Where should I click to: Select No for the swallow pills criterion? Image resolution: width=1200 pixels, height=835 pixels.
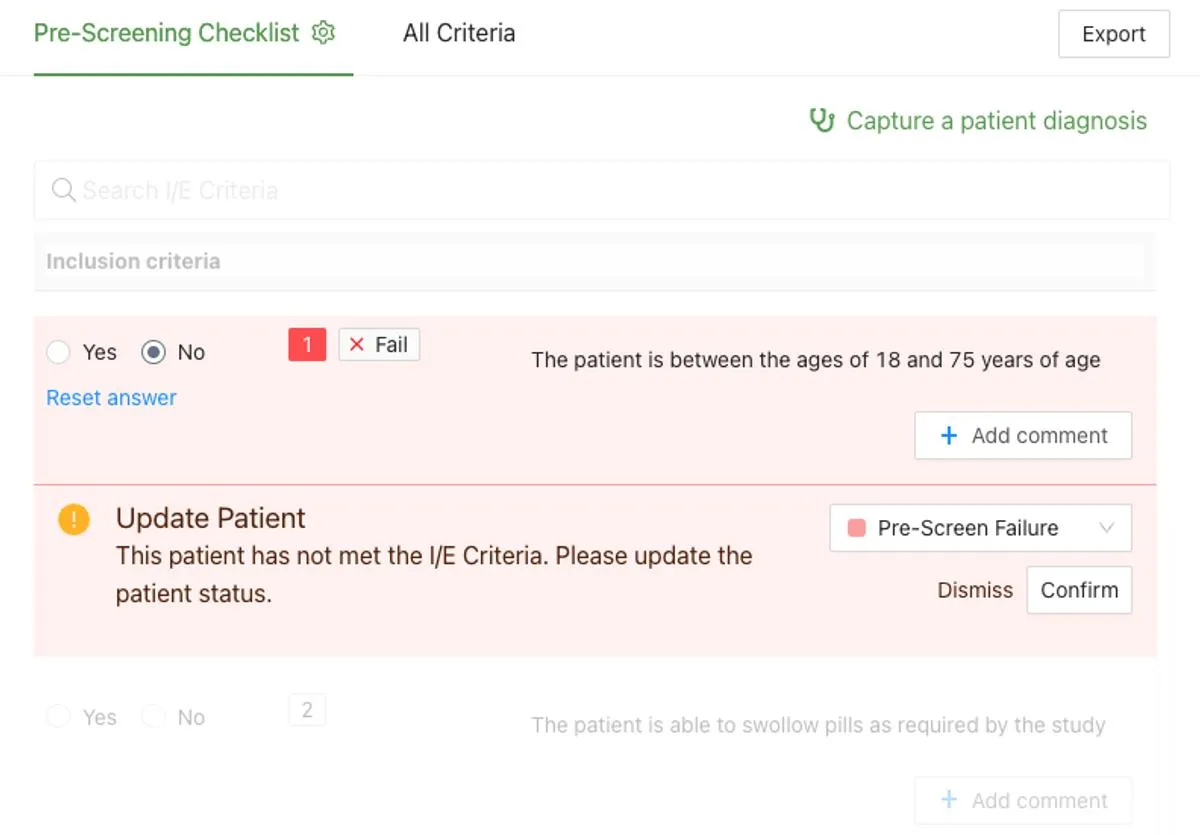[153, 716]
